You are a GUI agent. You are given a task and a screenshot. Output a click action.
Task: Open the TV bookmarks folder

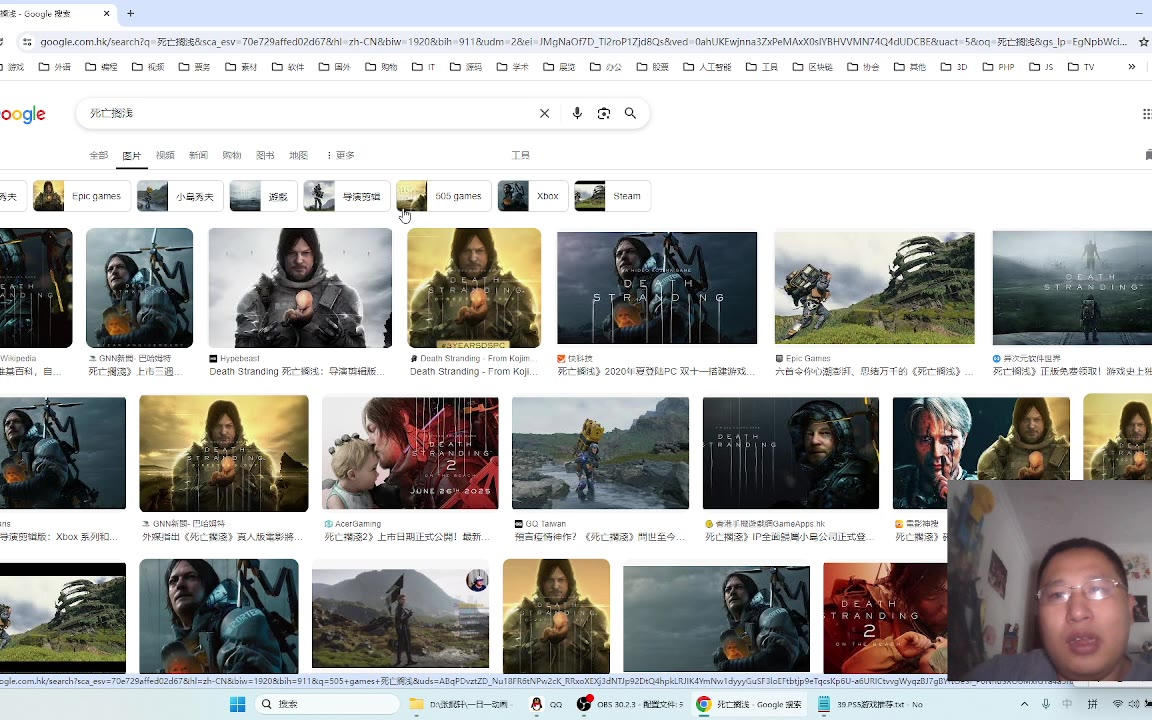click(1081, 67)
